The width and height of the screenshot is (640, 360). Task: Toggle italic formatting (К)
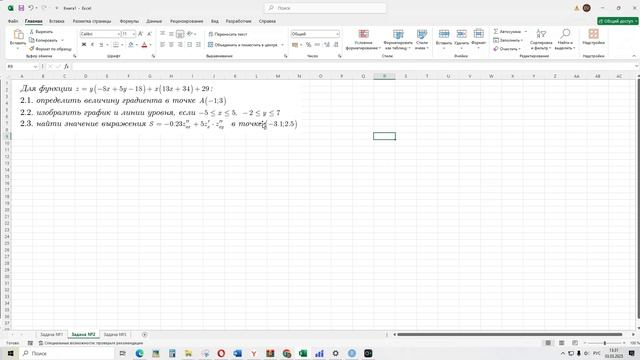(x=92, y=44)
